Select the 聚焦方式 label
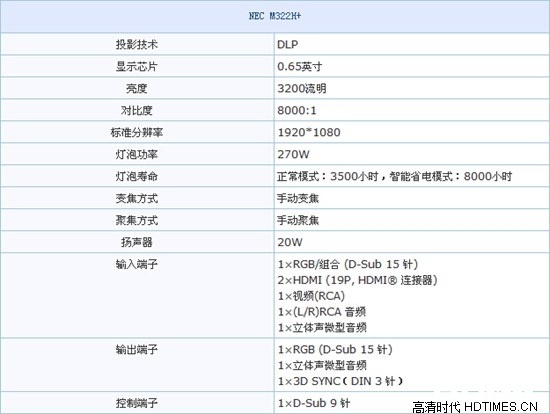The image size is (550, 414). point(136,220)
